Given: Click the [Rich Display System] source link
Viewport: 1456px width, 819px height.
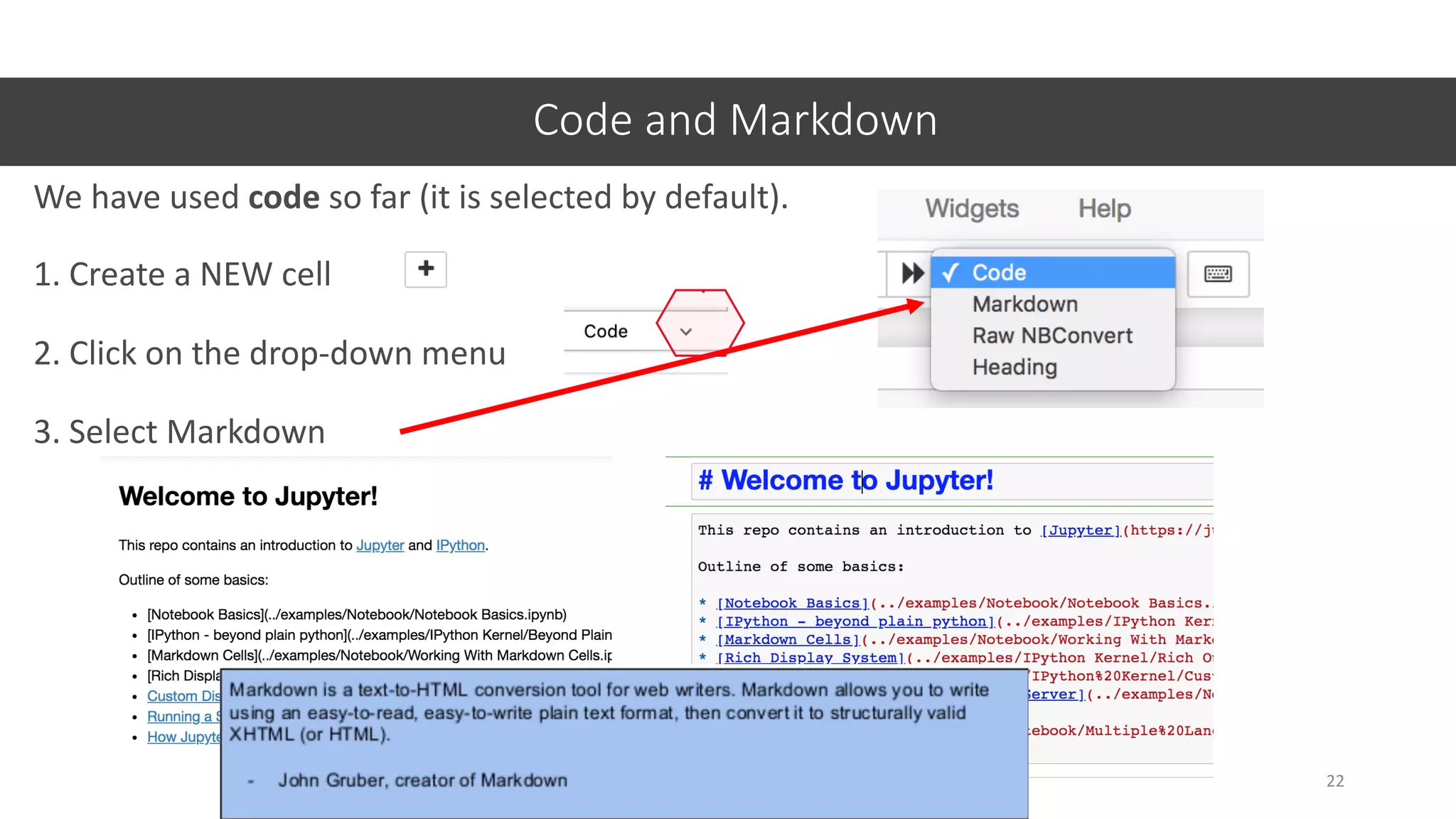Looking at the screenshot, I should click(x=810, y=658).
